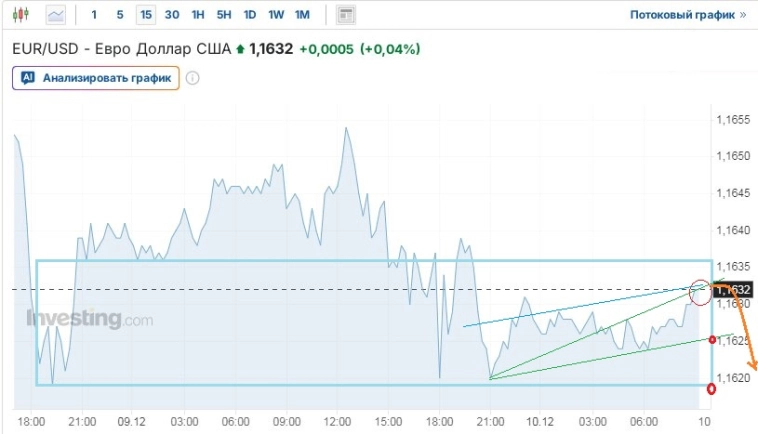This screenshot has height=434, width=758.
Task: Click the green up arrow next to price
Action: pos(240,49)
